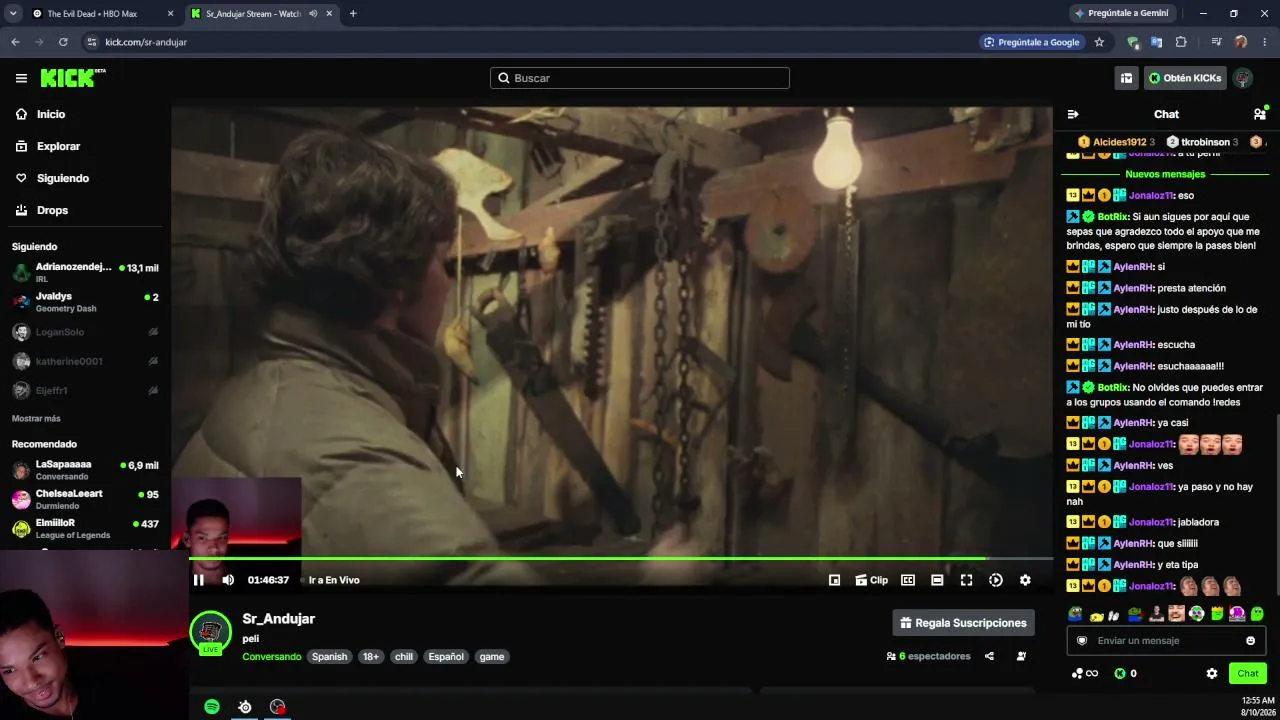The image size is (1280, 720).
Task: Open katherine0001 channel in sidebar
Action: (85, 361)
